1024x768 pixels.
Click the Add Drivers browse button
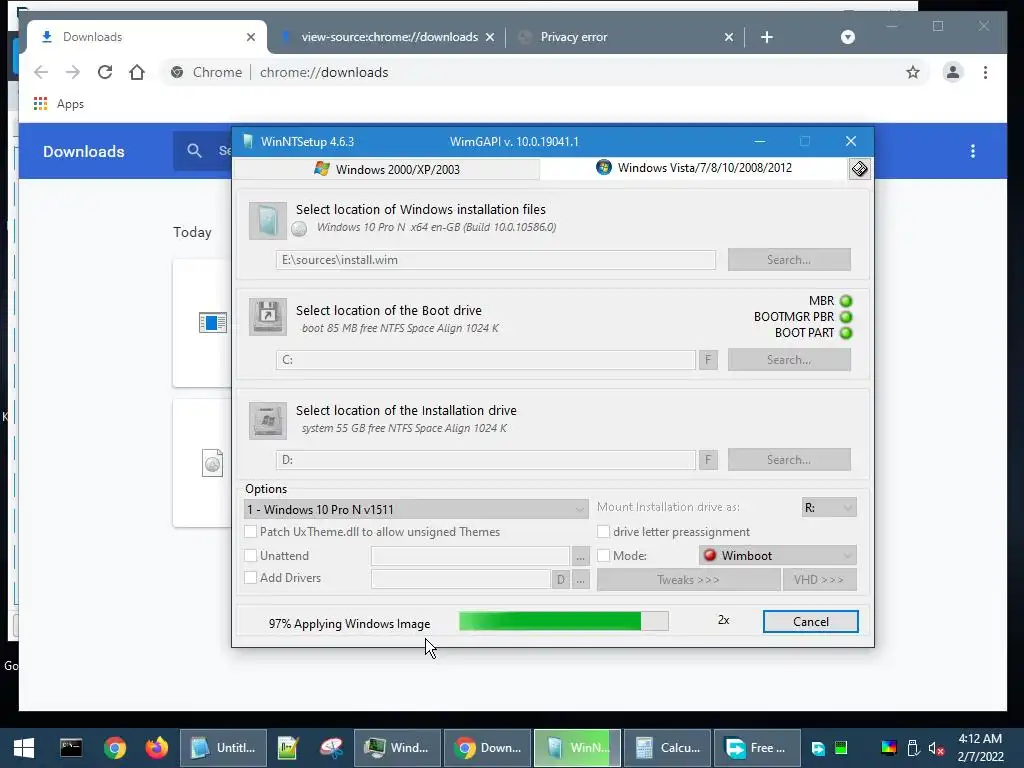point(580,579)
